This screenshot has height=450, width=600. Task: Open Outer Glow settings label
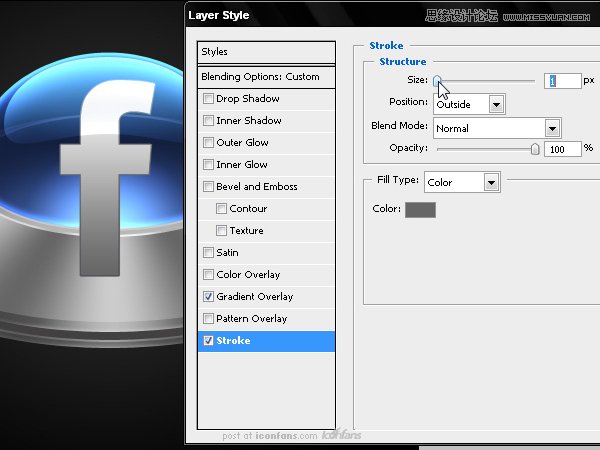point(242,143)
